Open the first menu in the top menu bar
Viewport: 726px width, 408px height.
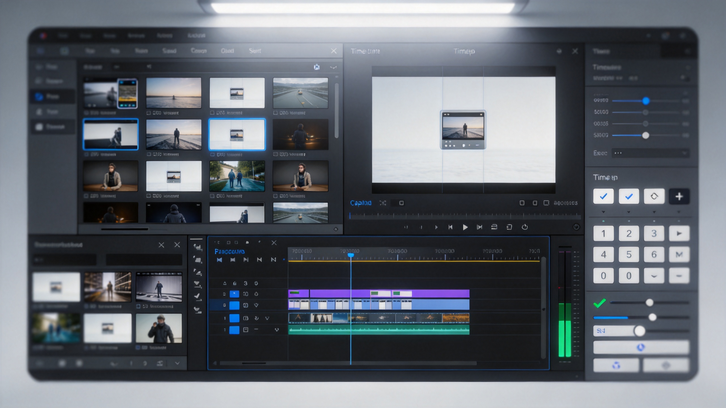click(63, 36)
